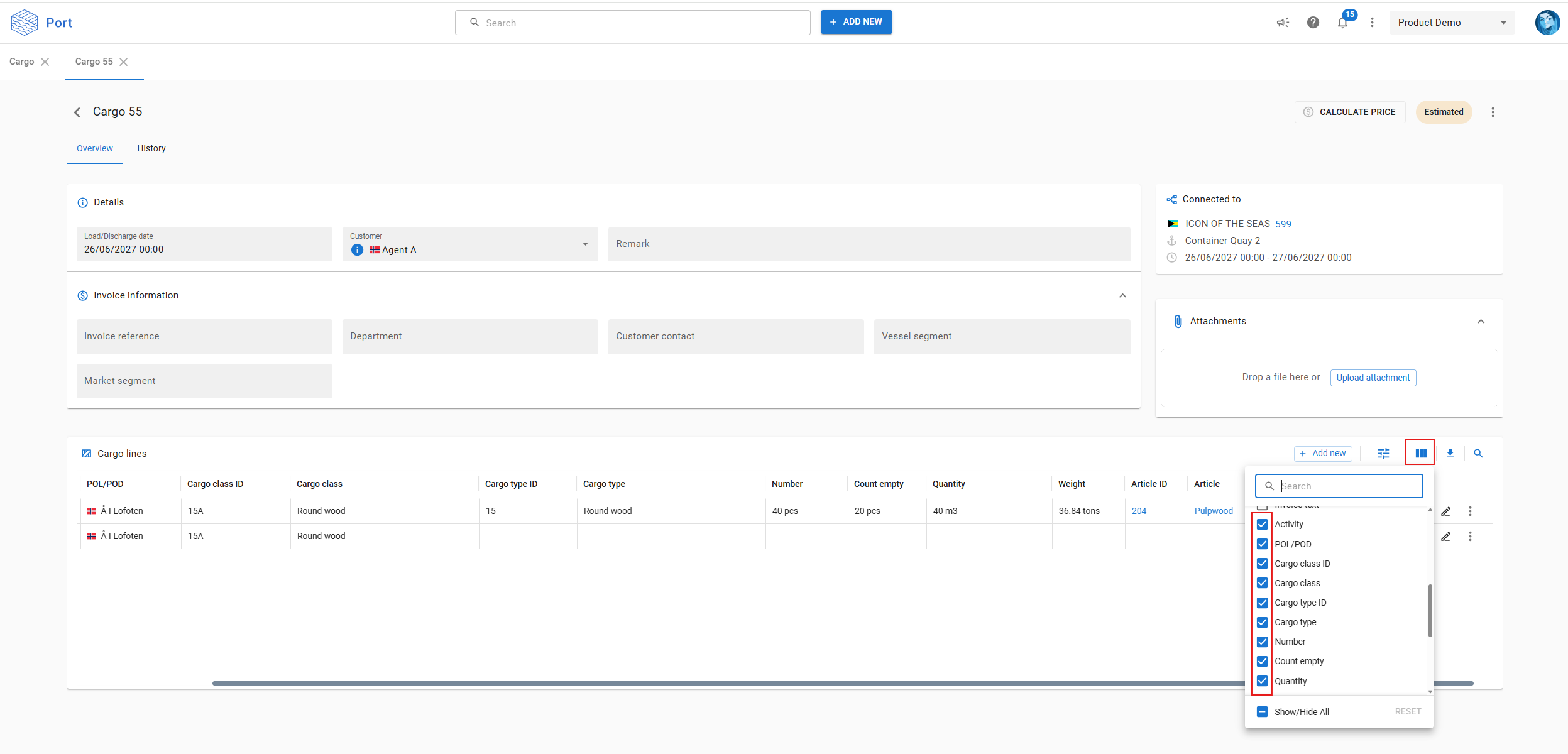Click the announcements megaphone icon

[1283, 23]
